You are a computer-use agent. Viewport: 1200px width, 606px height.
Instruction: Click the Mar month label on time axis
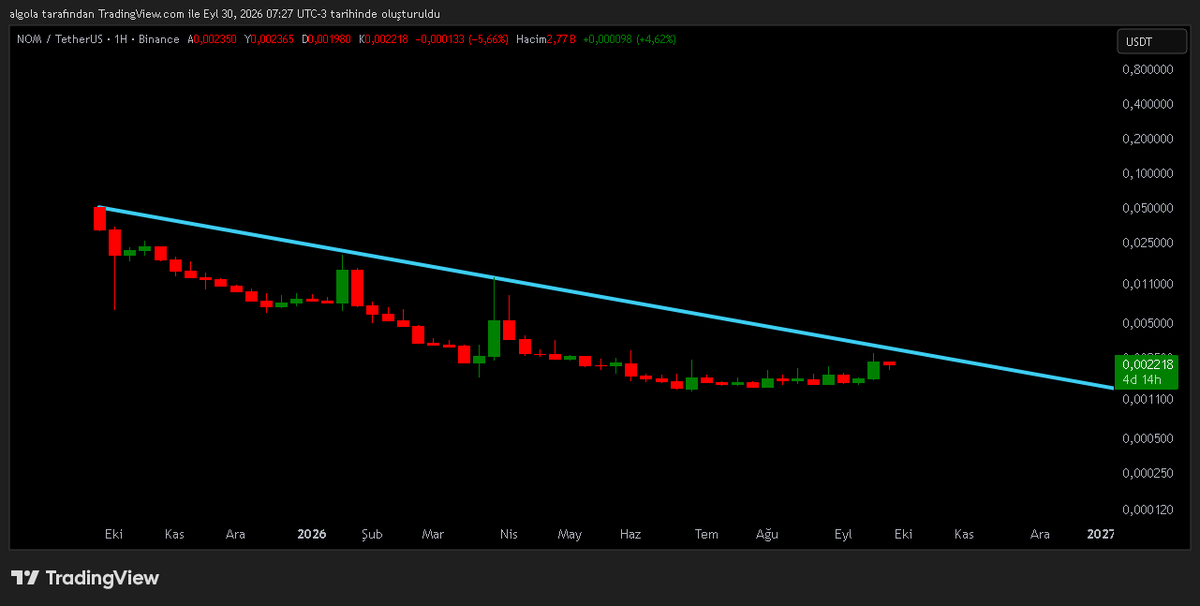[x=433, y=534]
